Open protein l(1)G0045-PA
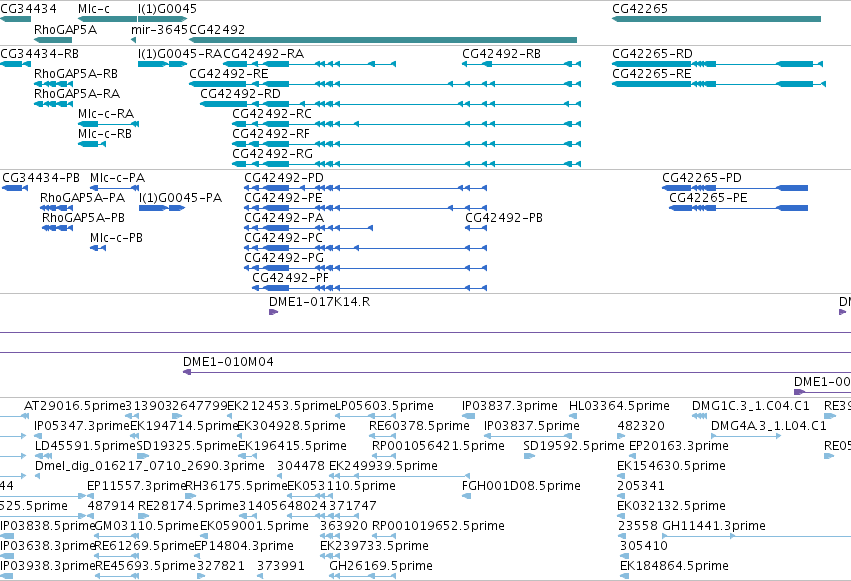The image size is (851, 581). (162, 208)
